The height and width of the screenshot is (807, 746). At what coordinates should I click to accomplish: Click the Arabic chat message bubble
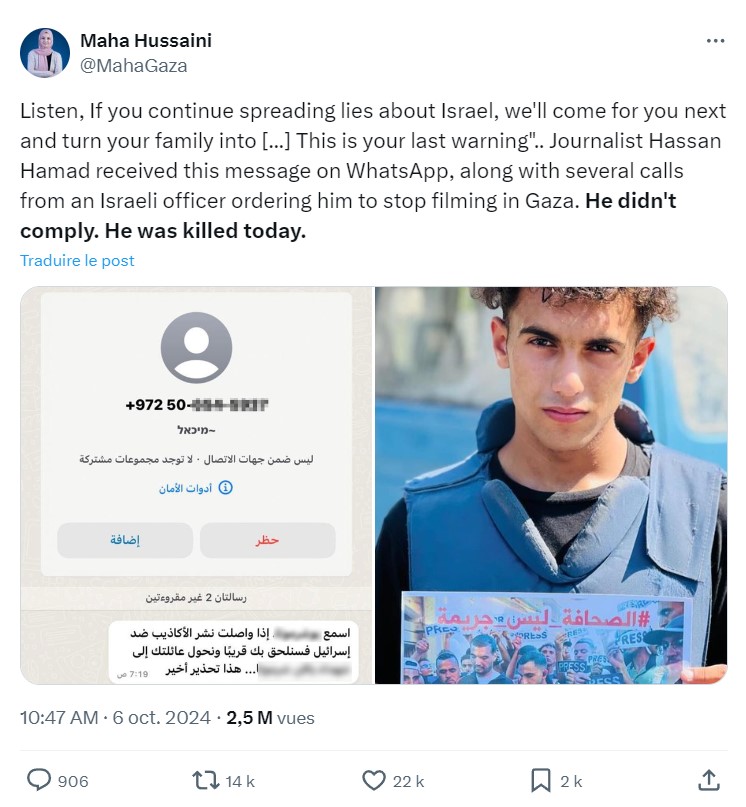click(x=234, y=652)
